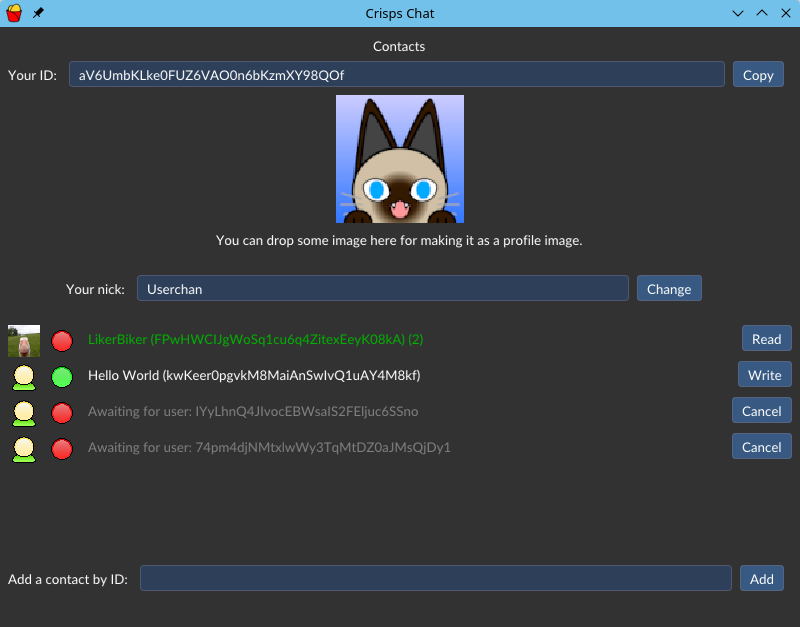
Task: Click the profile image drop hint text
Action: coord(399,240)
